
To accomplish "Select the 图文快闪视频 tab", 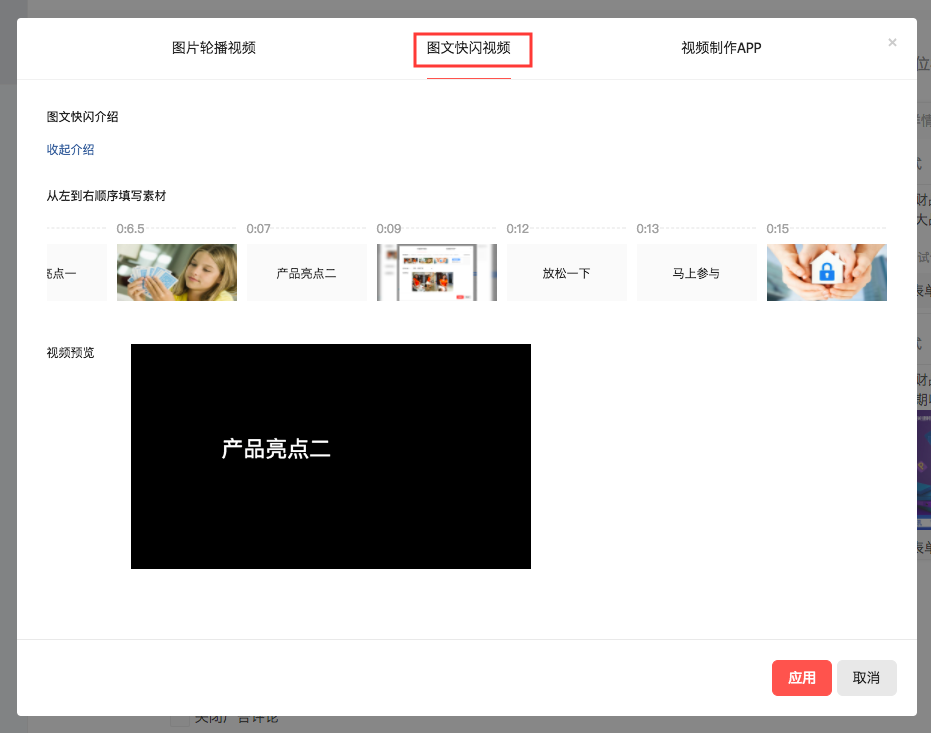I will 469,48.
